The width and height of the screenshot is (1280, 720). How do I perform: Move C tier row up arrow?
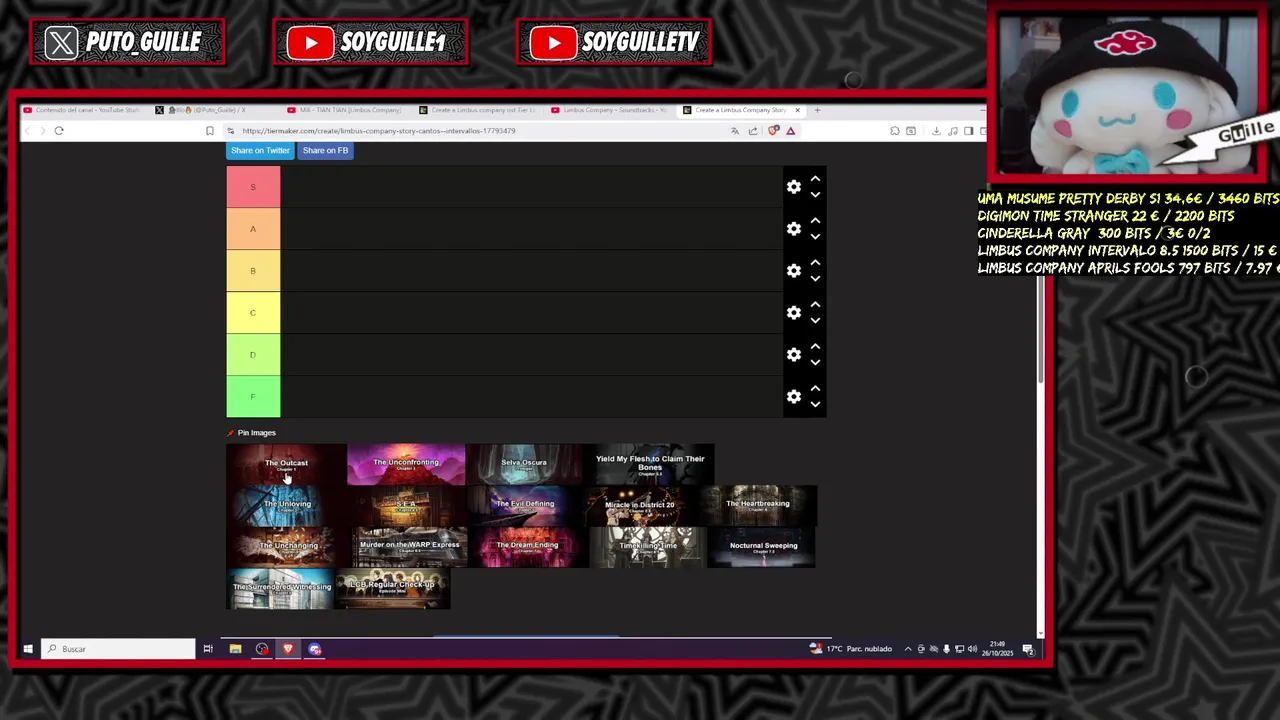coord(815,305)
